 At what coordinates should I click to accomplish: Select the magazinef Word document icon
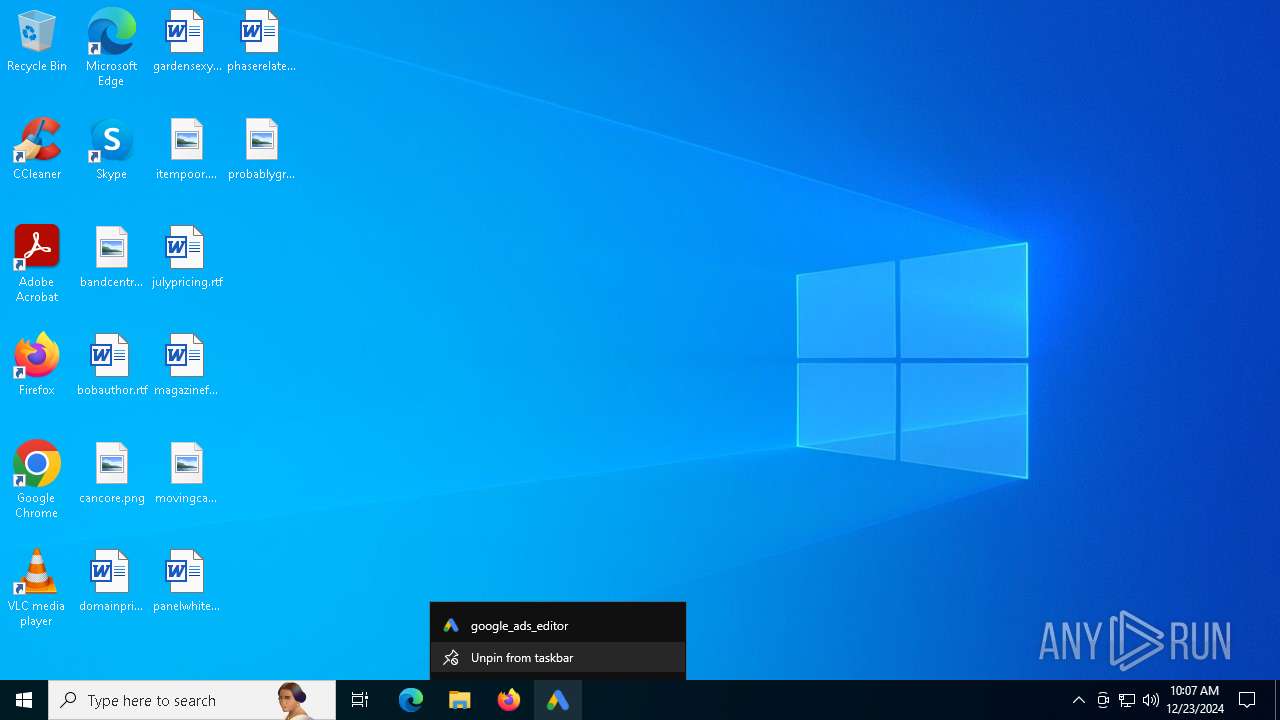186,366
